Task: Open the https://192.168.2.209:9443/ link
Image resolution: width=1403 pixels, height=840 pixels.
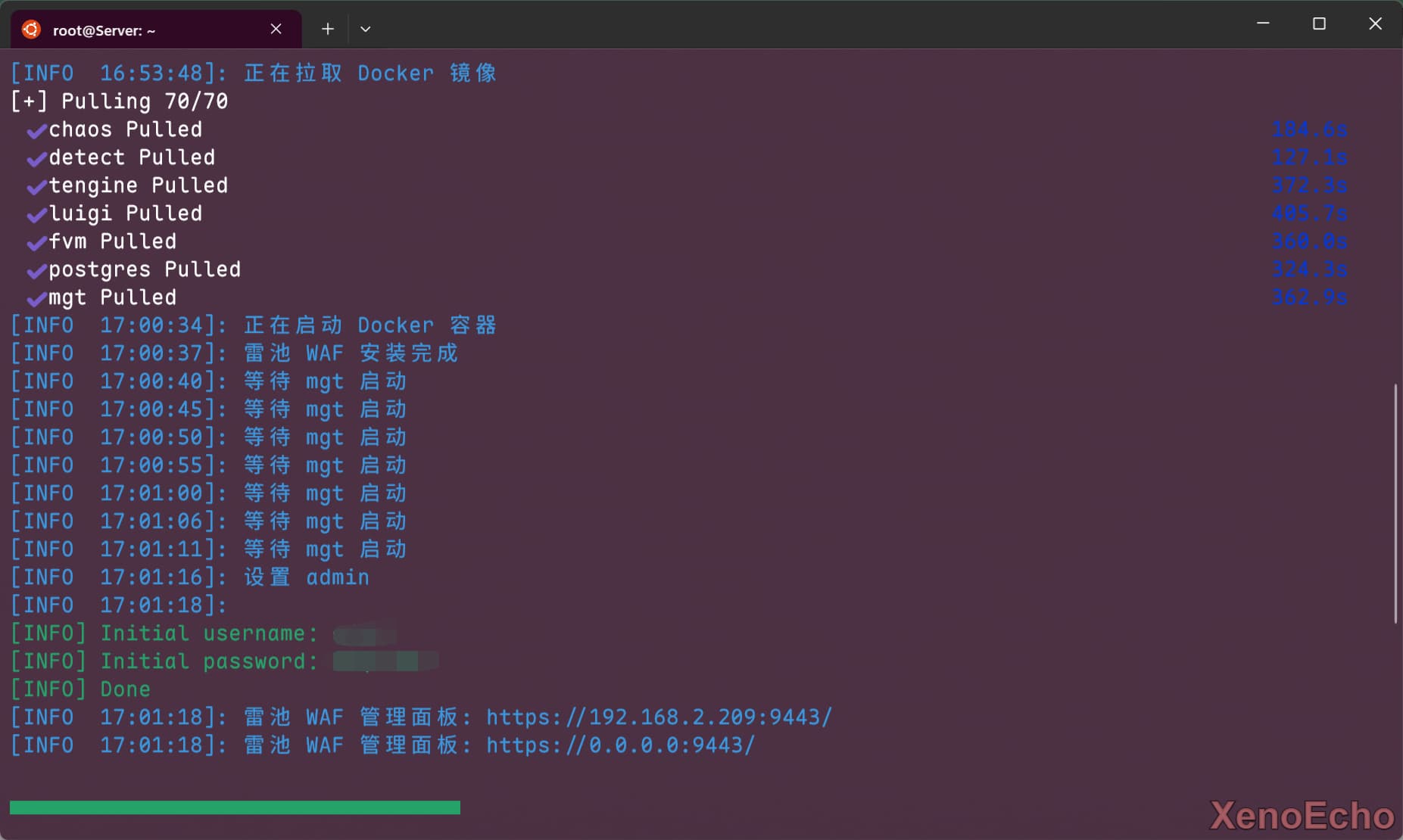Action: [x=658, y=717]
